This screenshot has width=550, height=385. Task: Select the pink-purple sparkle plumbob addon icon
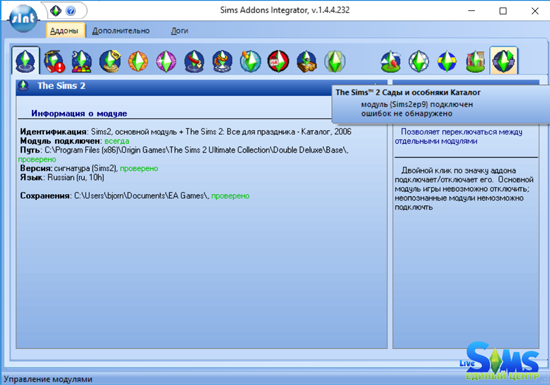166,61
